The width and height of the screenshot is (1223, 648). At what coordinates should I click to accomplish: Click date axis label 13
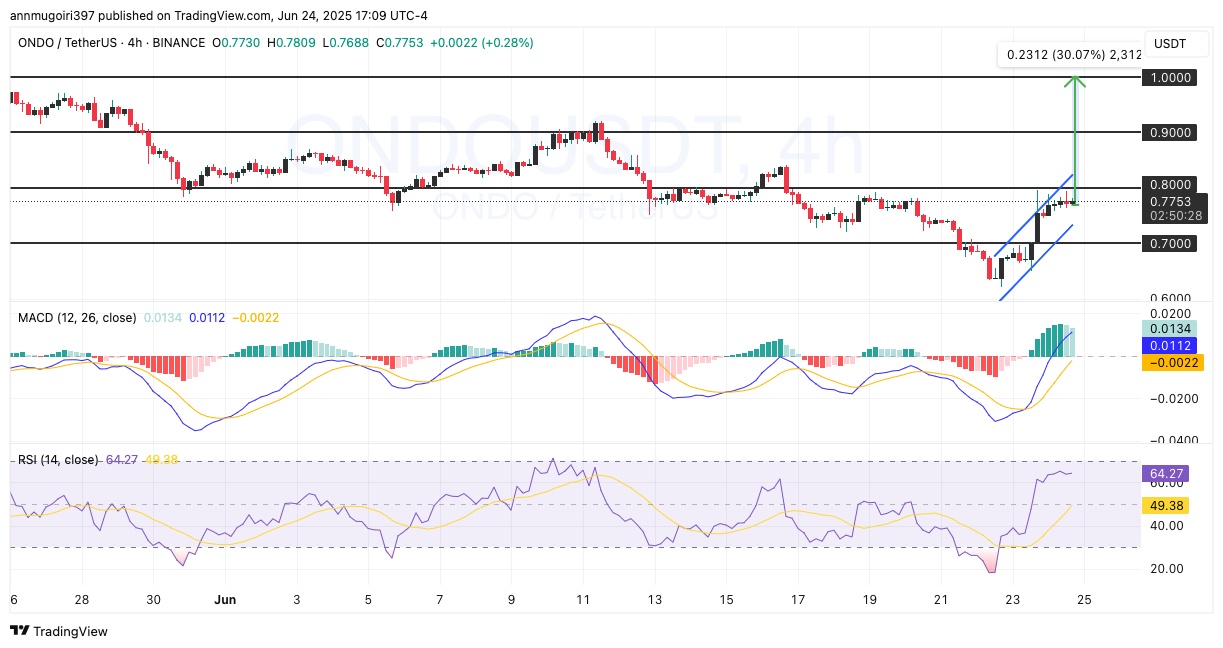pos(655,600)
